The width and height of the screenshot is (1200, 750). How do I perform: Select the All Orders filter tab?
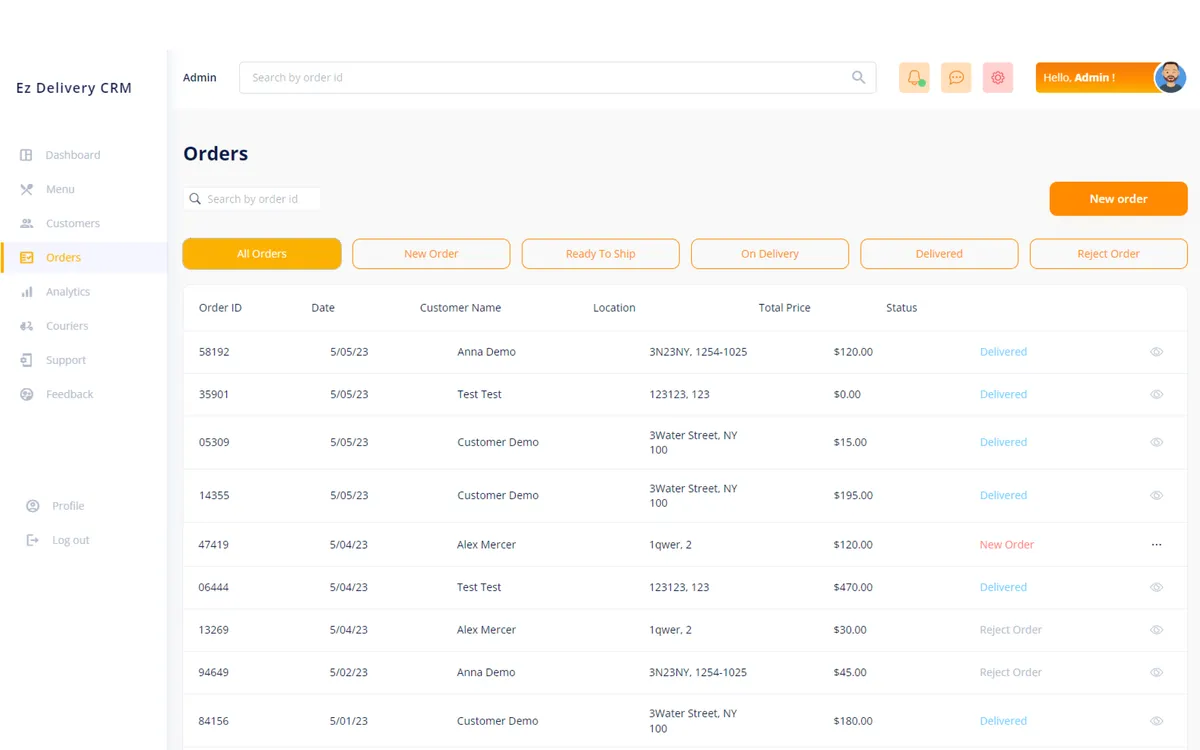(x=262, y=254)
